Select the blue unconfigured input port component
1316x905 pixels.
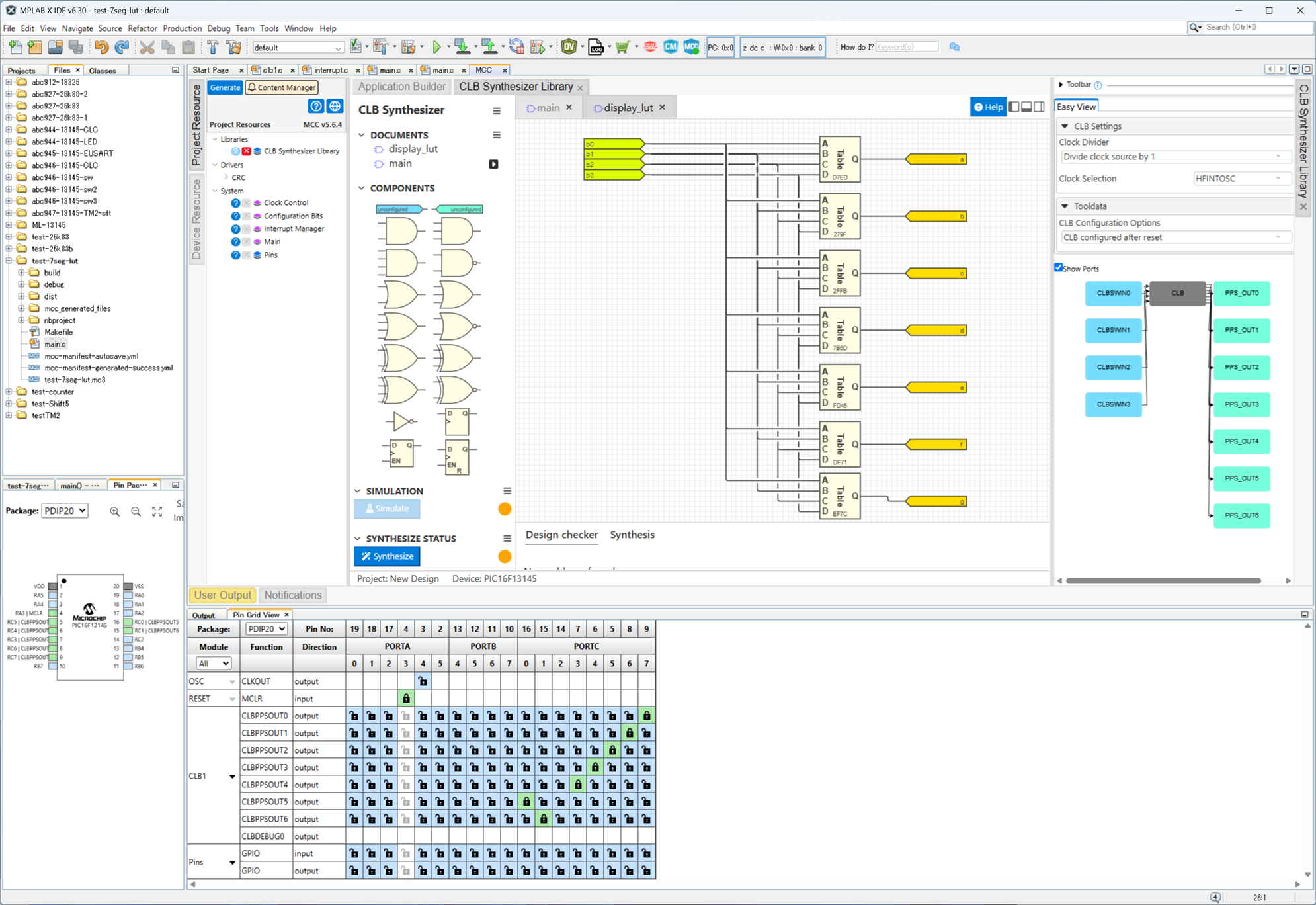coord(401,209)
